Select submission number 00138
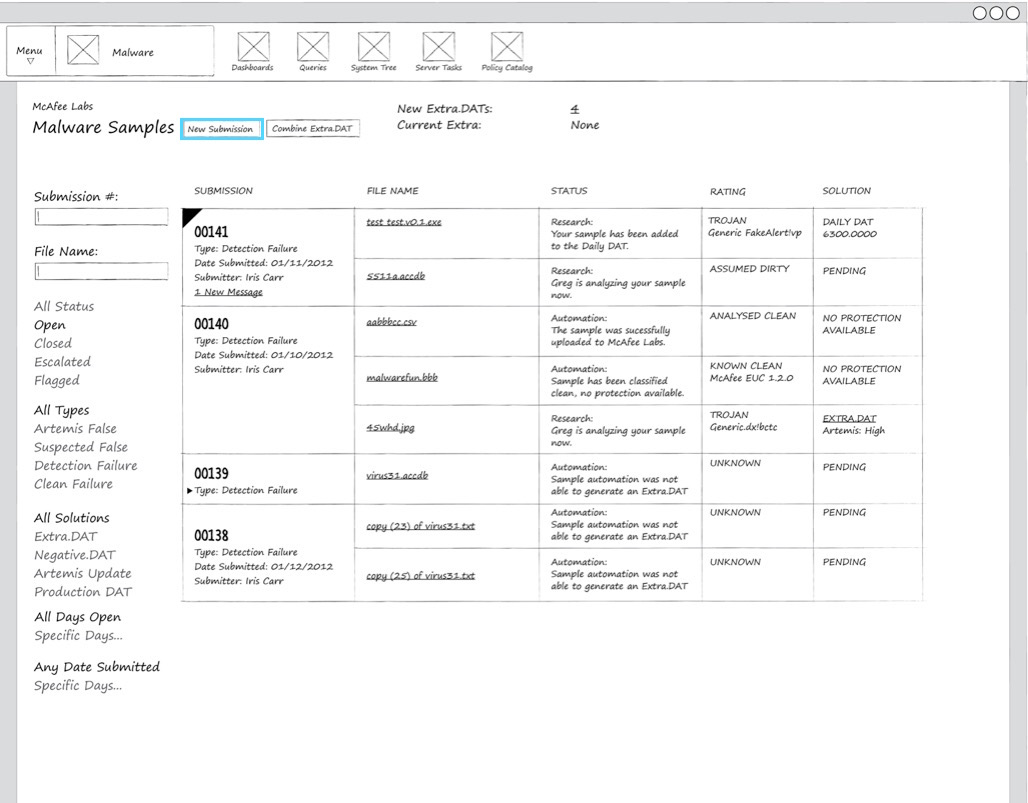 coord(211,536)
